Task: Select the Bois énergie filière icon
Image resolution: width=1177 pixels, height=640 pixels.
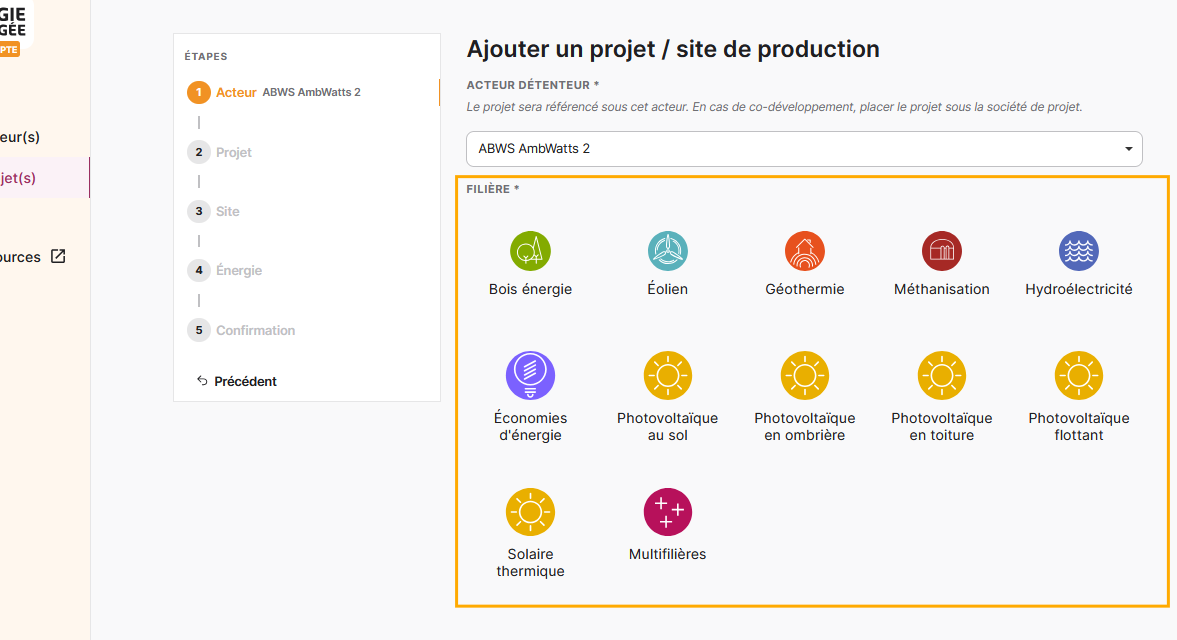Action: [530, 251]
